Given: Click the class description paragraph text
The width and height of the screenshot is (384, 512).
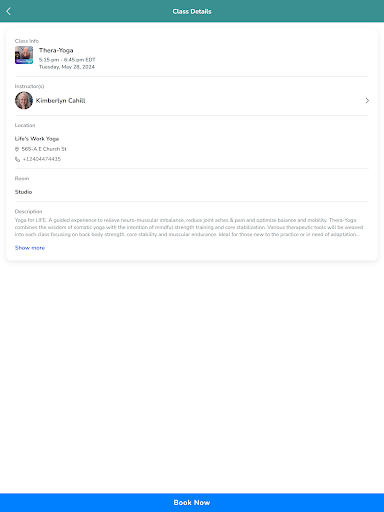Looking at the screenshot, I should (x=189, y=227).
